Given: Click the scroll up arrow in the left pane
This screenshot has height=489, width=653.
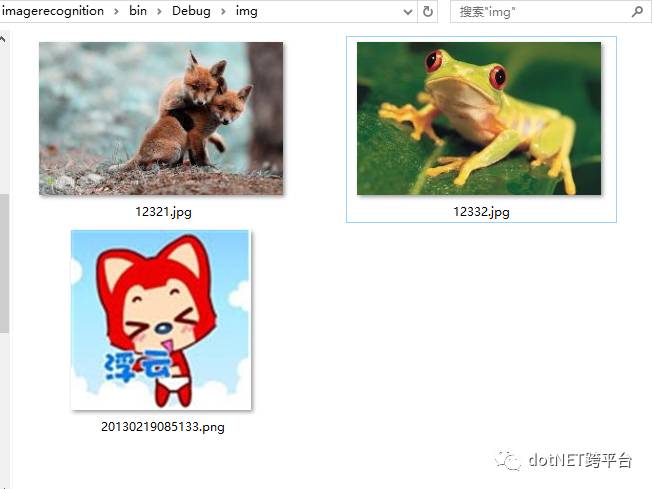Looking at the screenshot, I should 3,40.
